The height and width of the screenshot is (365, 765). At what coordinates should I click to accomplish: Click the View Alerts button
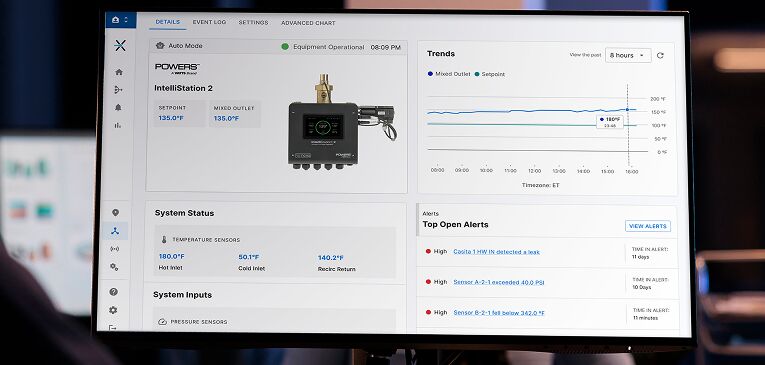[x=648, y=226]
